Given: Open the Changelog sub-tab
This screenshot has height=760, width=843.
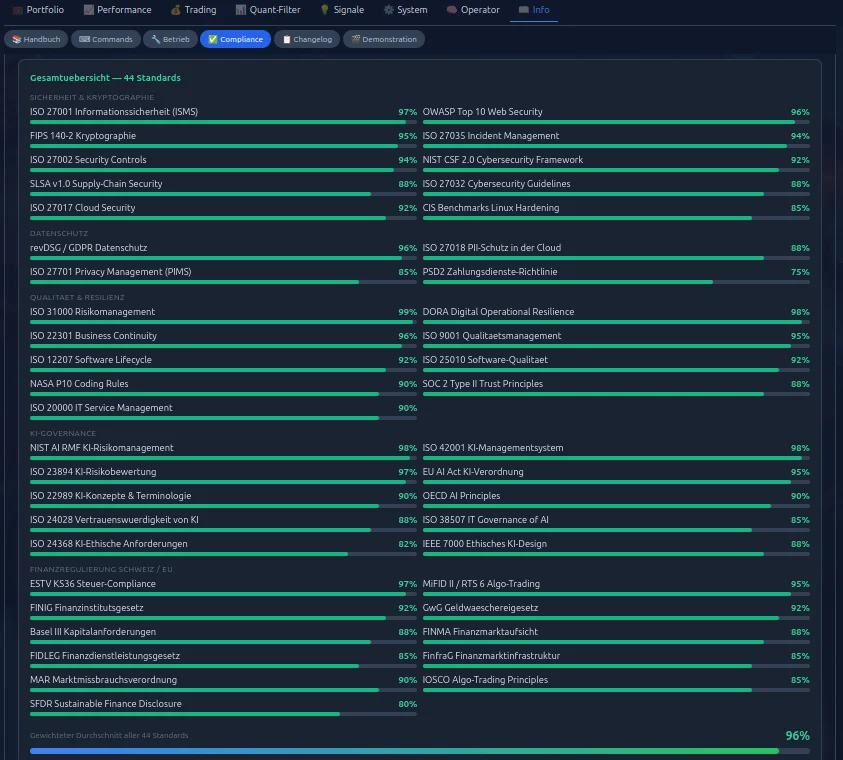Looking at the screenshot, I should (307, 39).
